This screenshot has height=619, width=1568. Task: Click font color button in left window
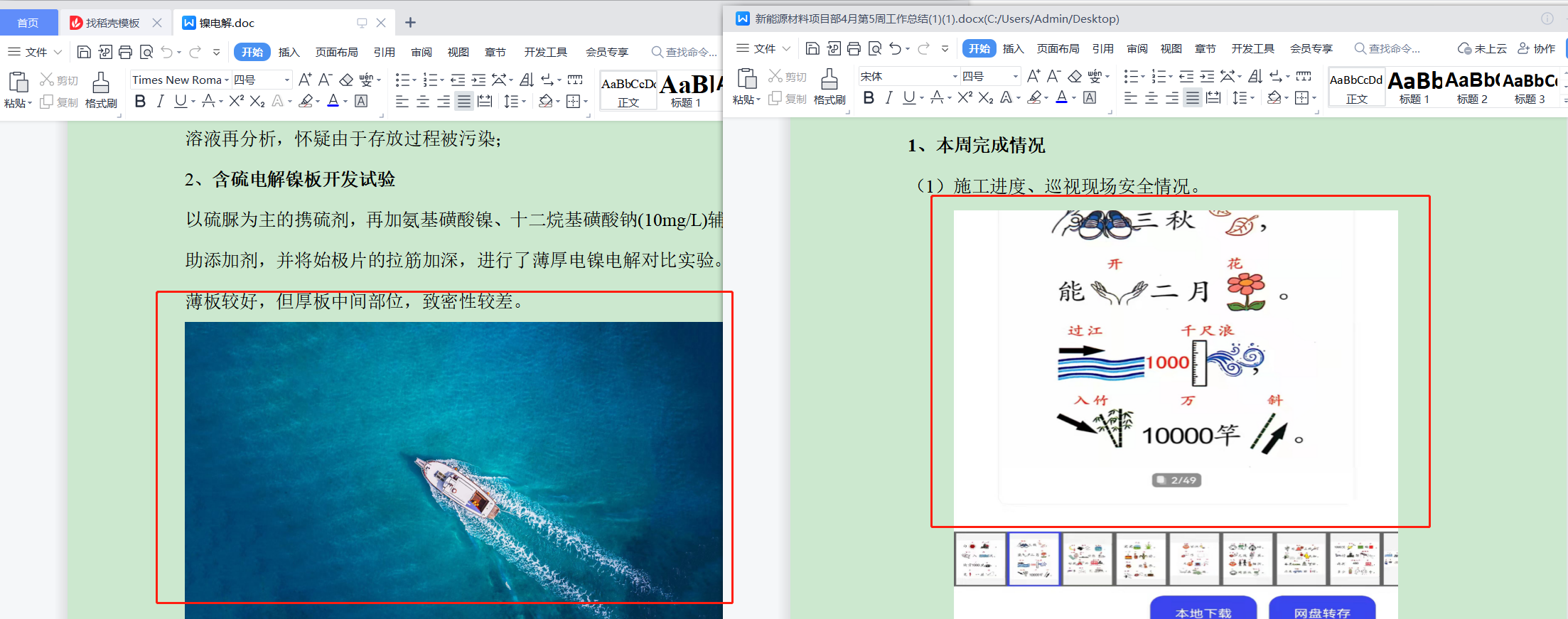coord(333,102)
